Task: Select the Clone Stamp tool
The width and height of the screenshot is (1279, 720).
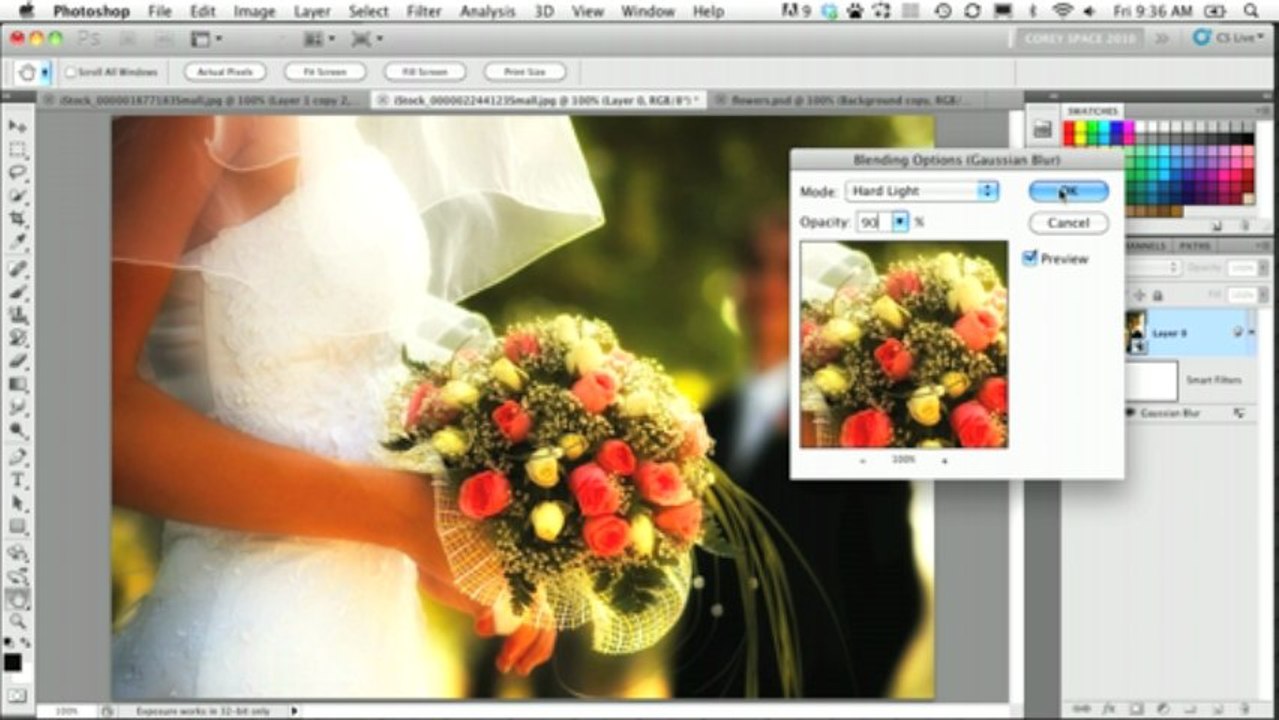Action: coord(17,315)
